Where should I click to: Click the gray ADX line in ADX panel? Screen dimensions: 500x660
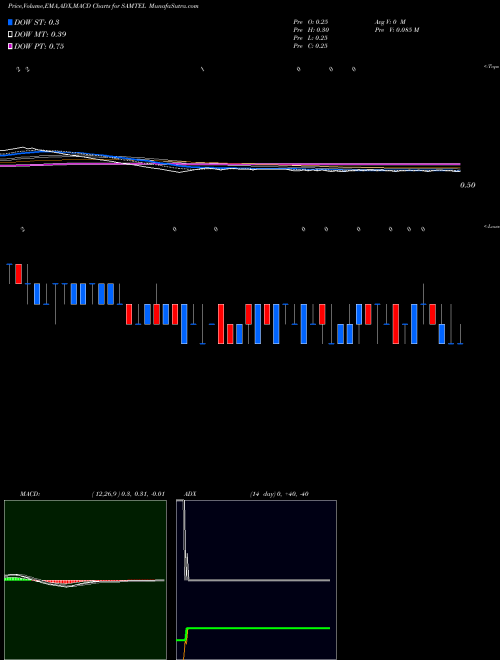(259, 580)
